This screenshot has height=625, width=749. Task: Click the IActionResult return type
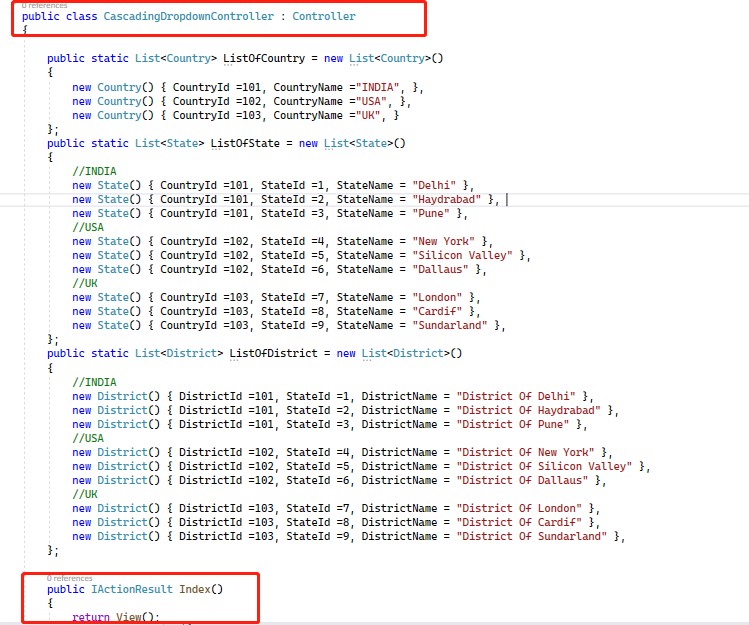(132, 589)
